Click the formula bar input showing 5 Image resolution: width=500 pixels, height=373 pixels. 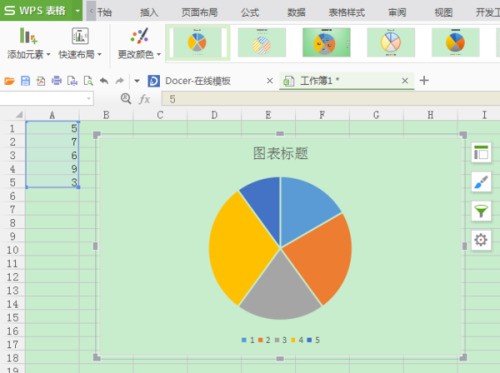pyautogui.click(x=331, y=99)
